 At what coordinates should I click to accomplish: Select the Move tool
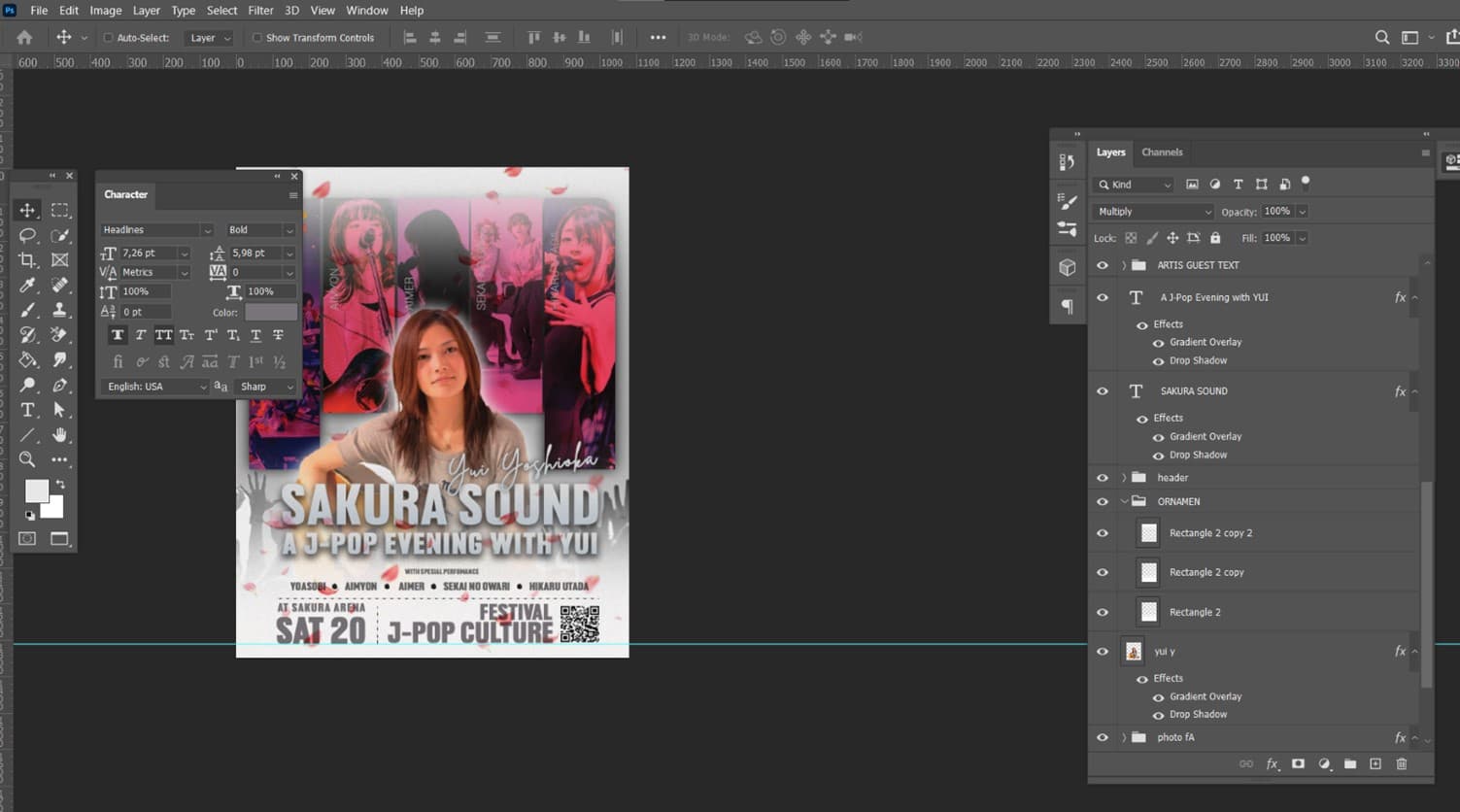(x=28, y=210)
